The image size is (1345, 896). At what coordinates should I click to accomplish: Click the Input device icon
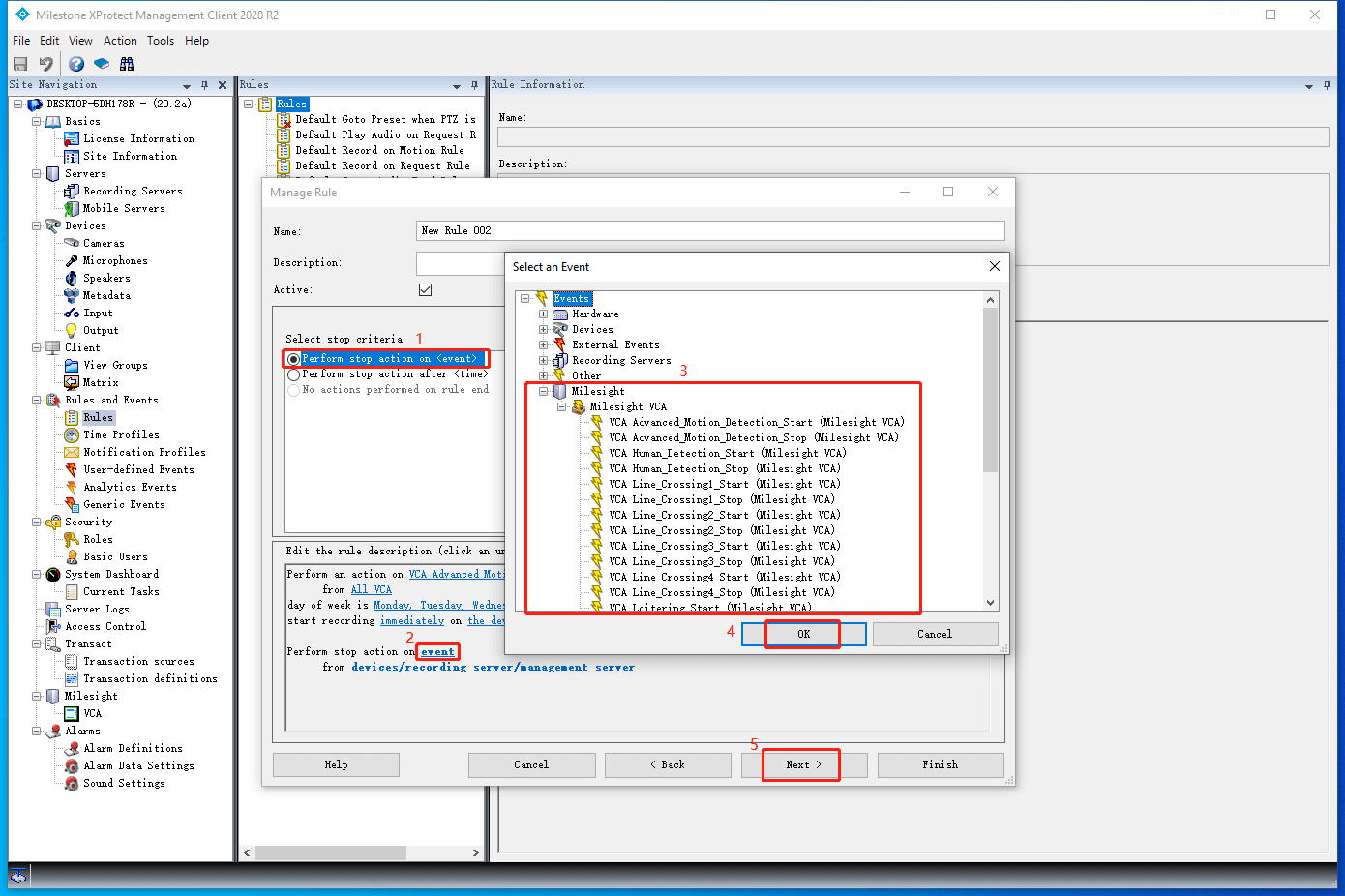tap(72, 313)
